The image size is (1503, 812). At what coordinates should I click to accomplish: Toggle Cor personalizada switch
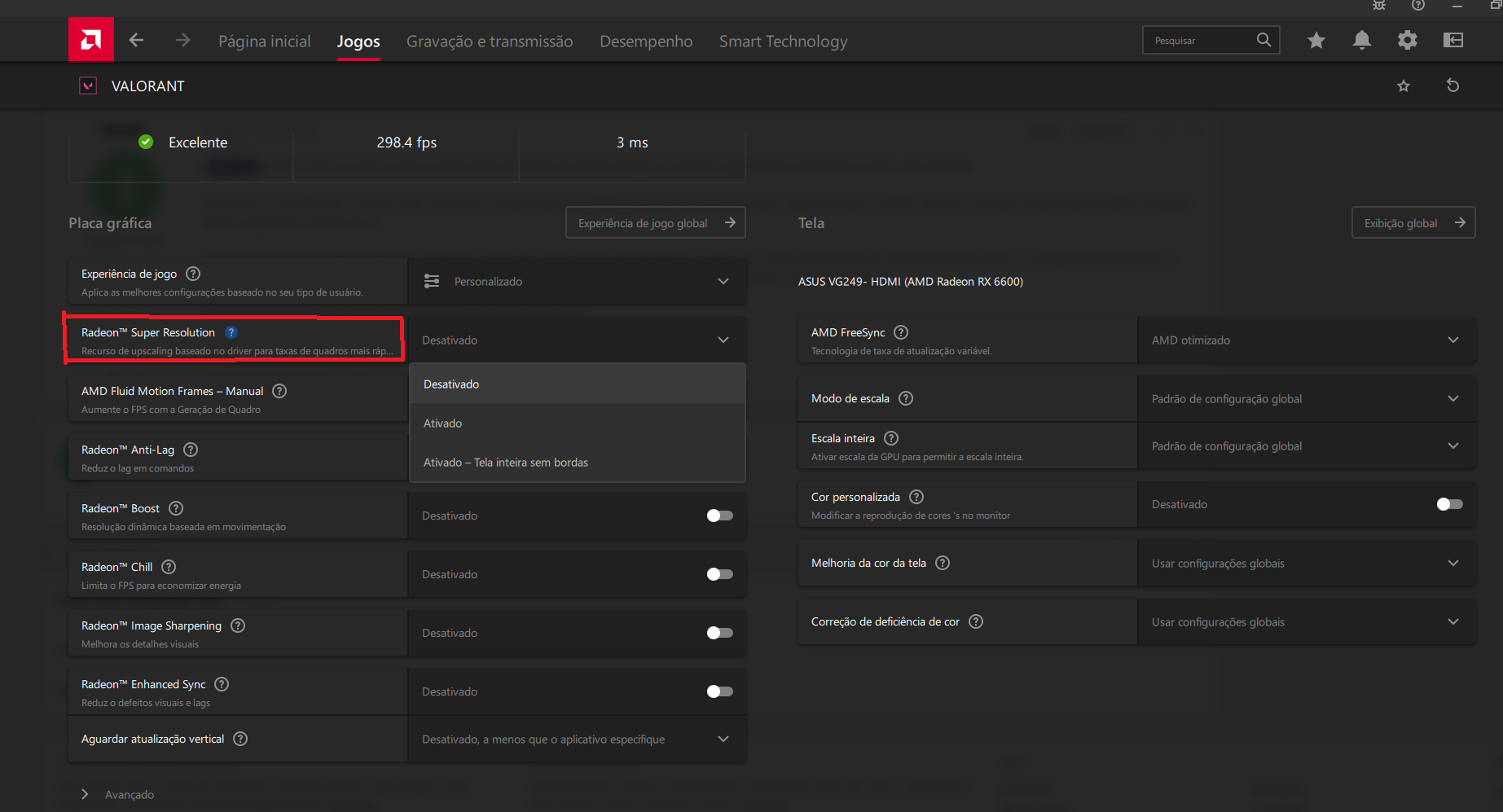[x=1450, y=504]
